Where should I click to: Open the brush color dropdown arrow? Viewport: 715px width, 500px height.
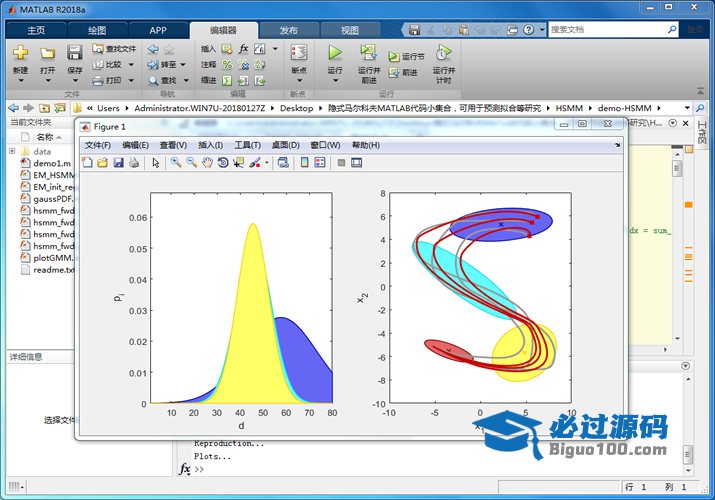267,163
